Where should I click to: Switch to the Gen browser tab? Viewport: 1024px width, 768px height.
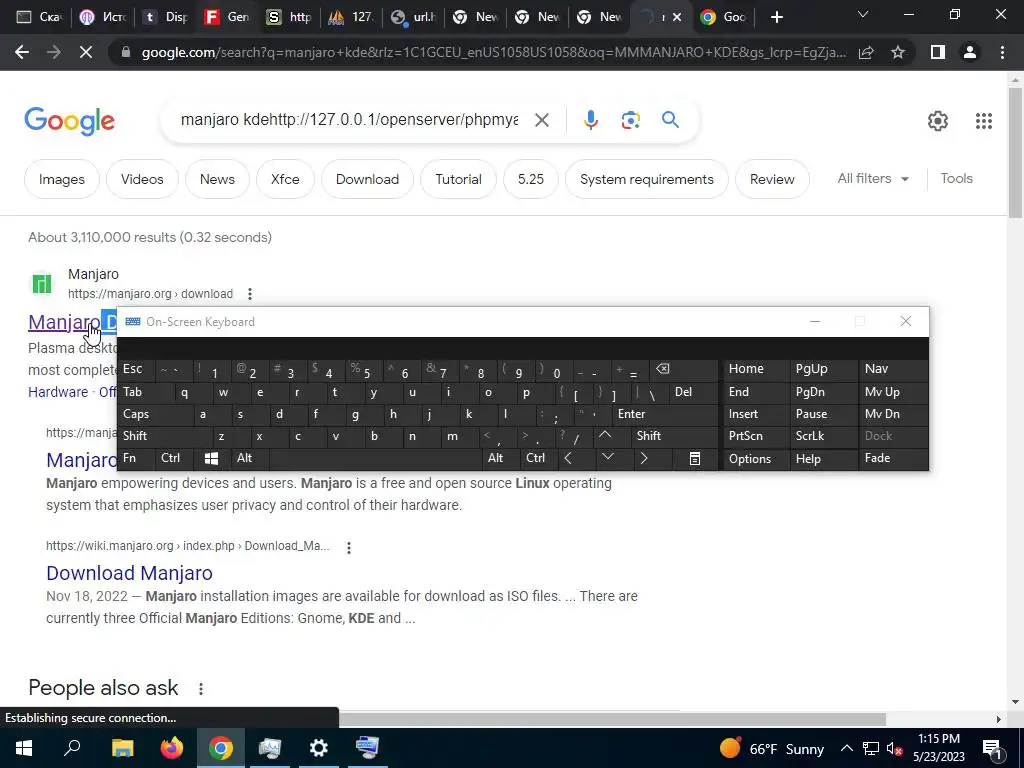coord(226,17)
